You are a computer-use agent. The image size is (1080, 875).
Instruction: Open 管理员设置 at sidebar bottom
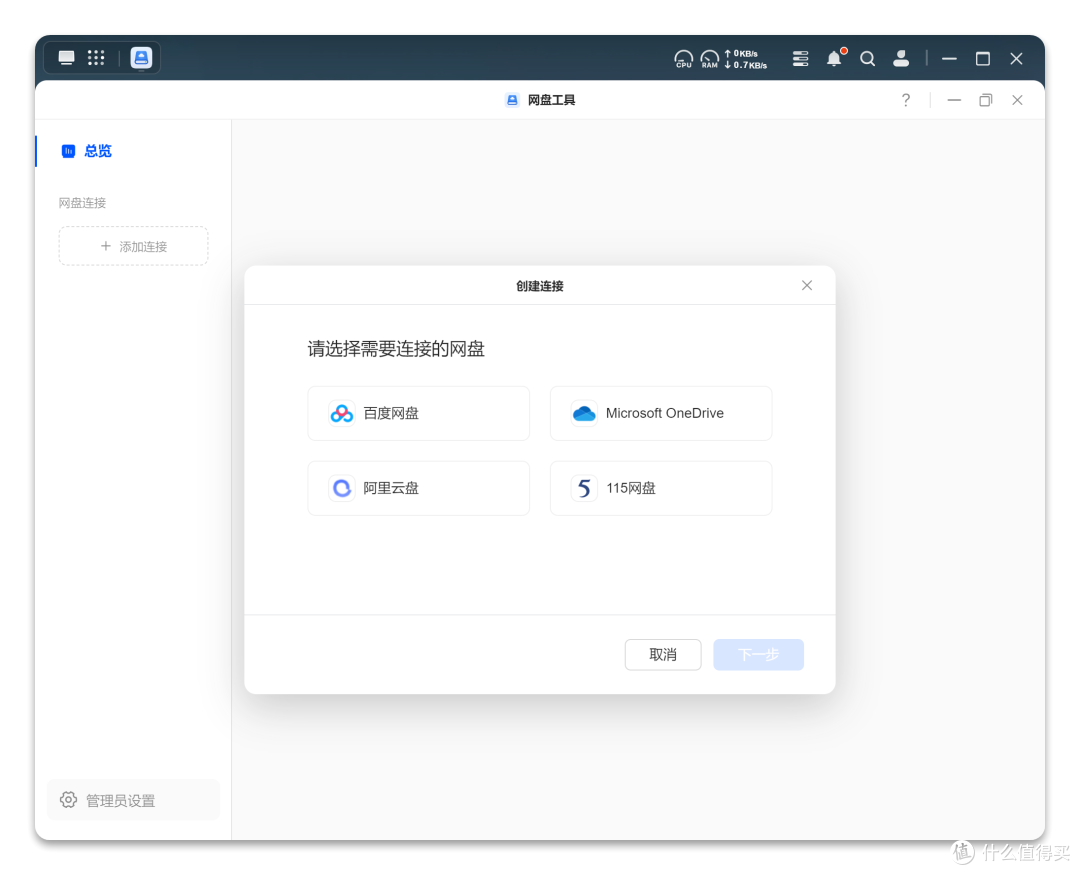(x=134, y=800)
